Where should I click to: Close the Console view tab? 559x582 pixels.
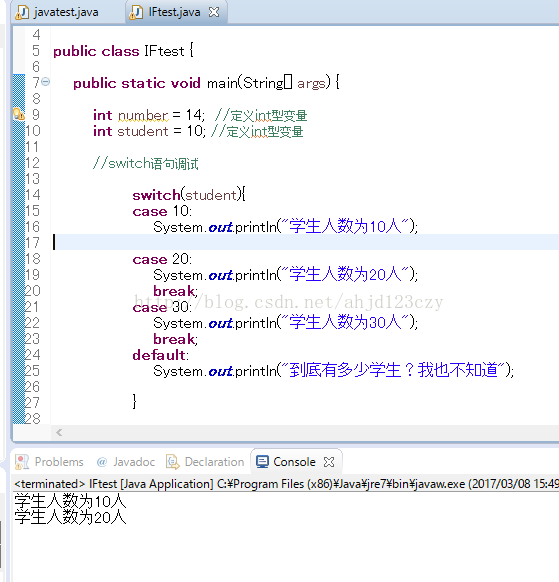point(329,462)
